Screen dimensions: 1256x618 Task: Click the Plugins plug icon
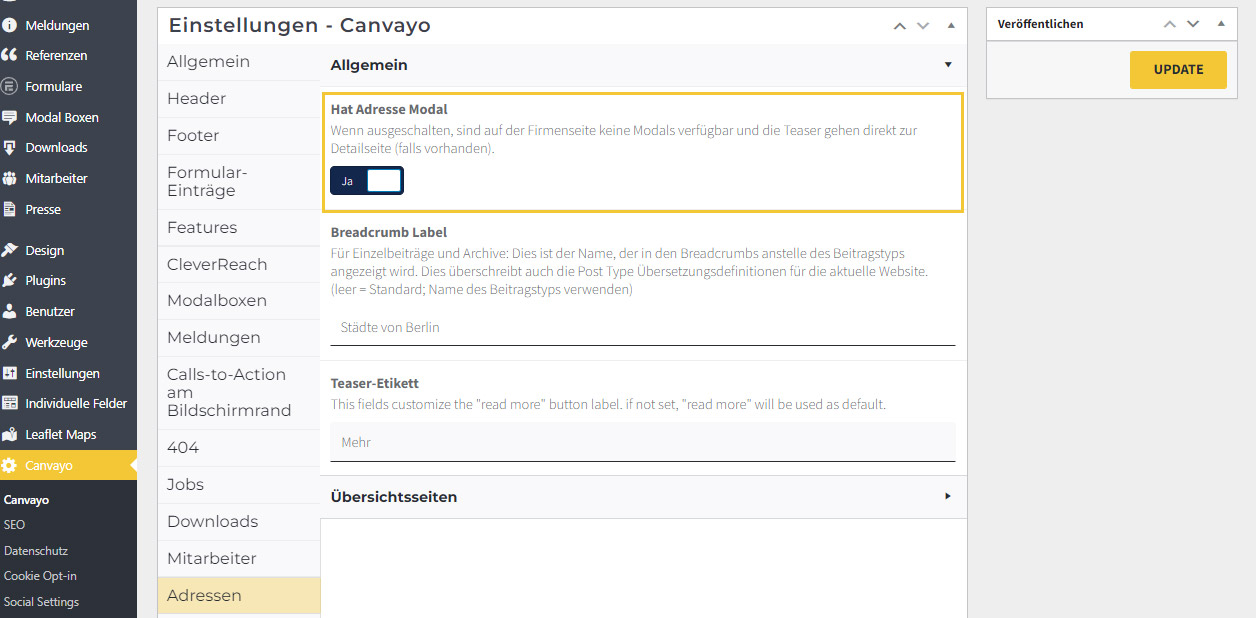coord(10,281)
